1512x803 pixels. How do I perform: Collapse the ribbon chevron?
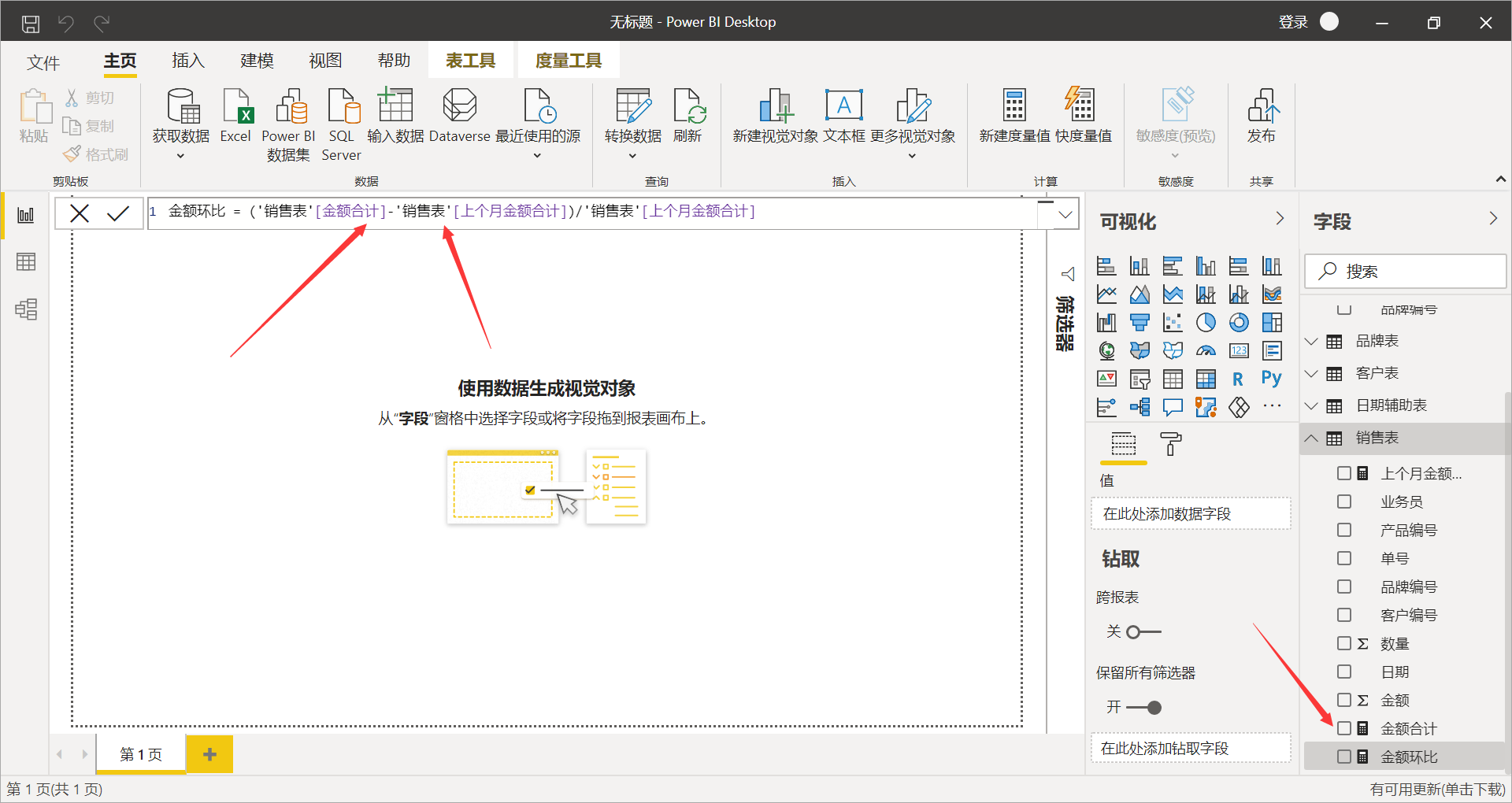[x=1501, y=179]
